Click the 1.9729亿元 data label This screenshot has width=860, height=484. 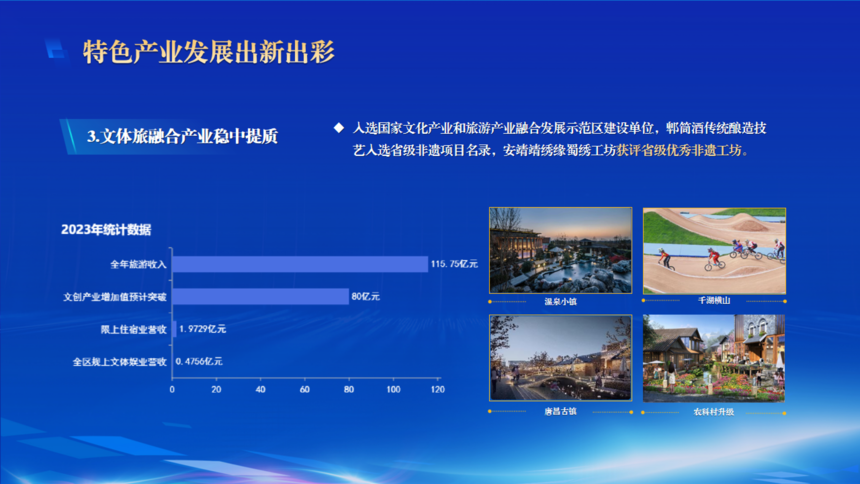click(x=202, y=329)
